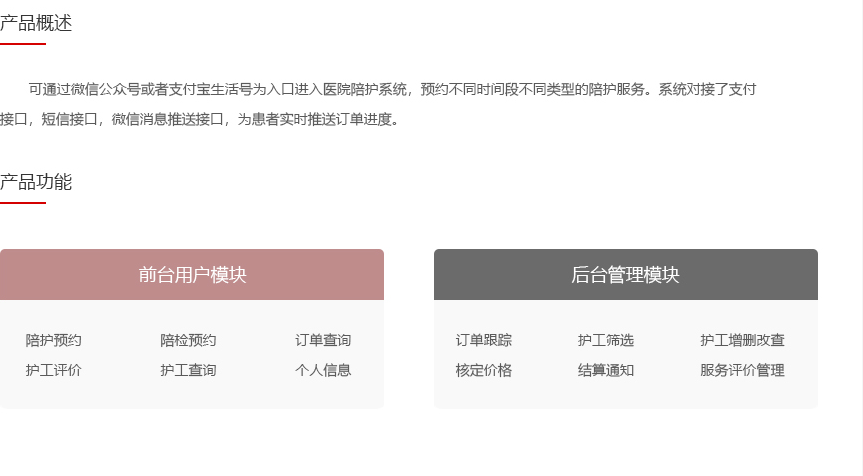Click the paragraph line starting with 接口，短信接口
The width and height of the screenshot is (863, 476).
tap(200, 120)
